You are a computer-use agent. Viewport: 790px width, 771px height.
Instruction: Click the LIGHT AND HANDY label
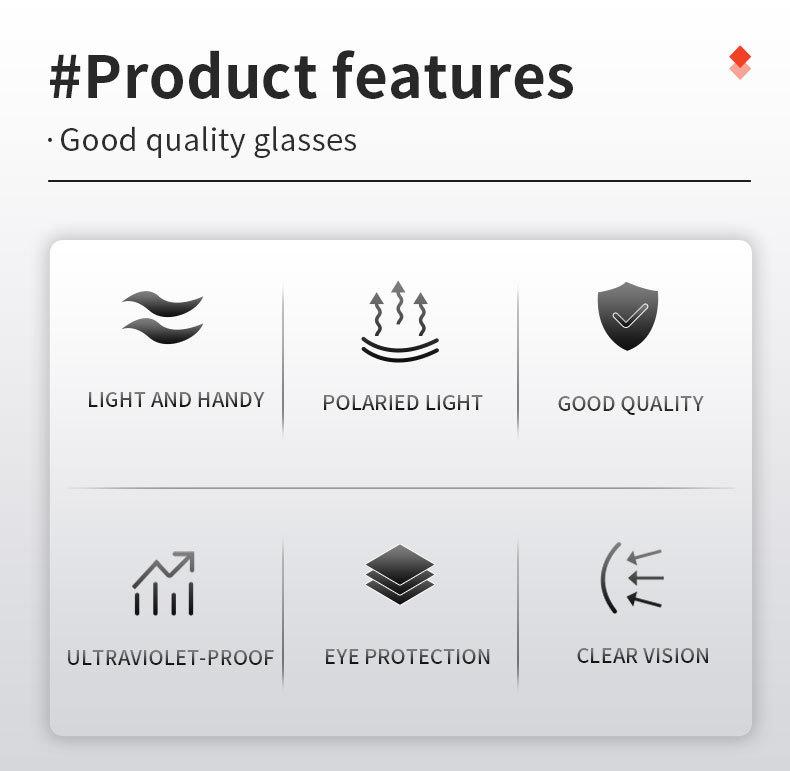(176, 400)
